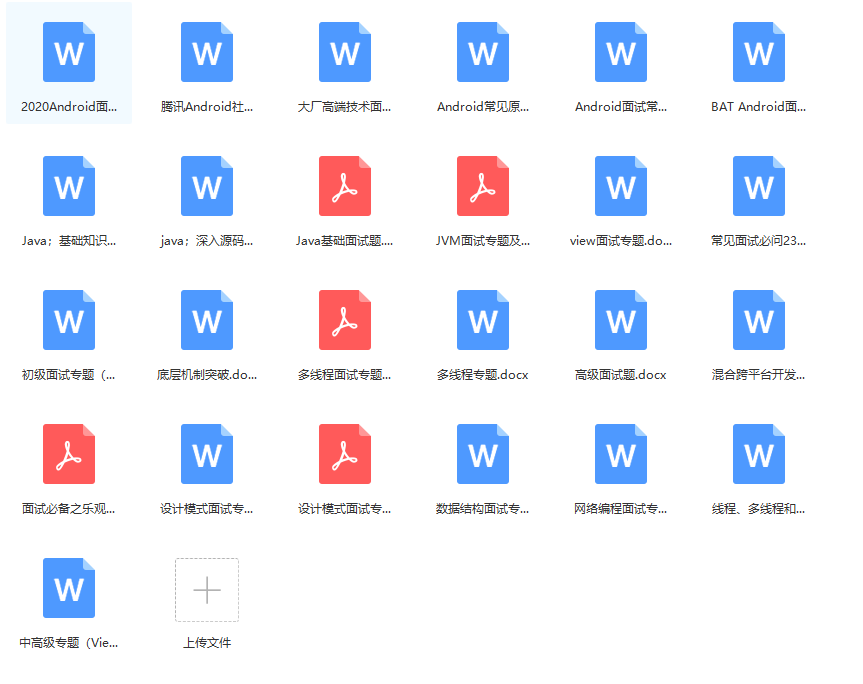Viewport: 863px width, 684px height.
Task: Select the Android面试常... Word icon
Action: (621, 52)
